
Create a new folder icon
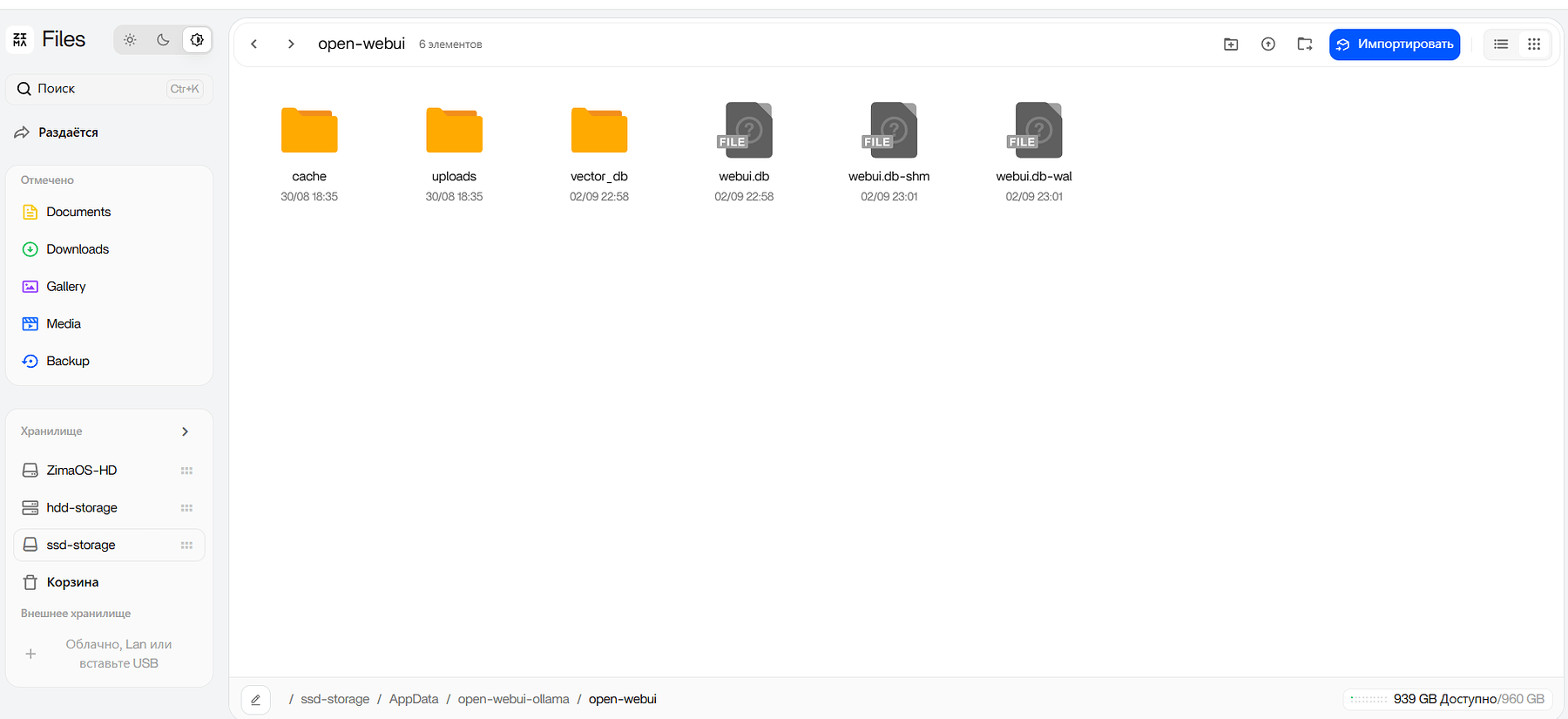(1231, 44)
